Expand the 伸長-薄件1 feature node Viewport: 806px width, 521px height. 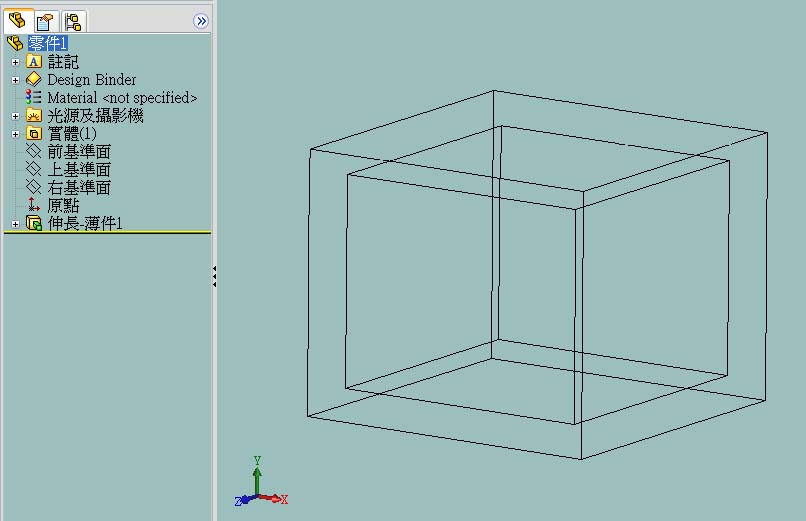click(x=15, y=224)
